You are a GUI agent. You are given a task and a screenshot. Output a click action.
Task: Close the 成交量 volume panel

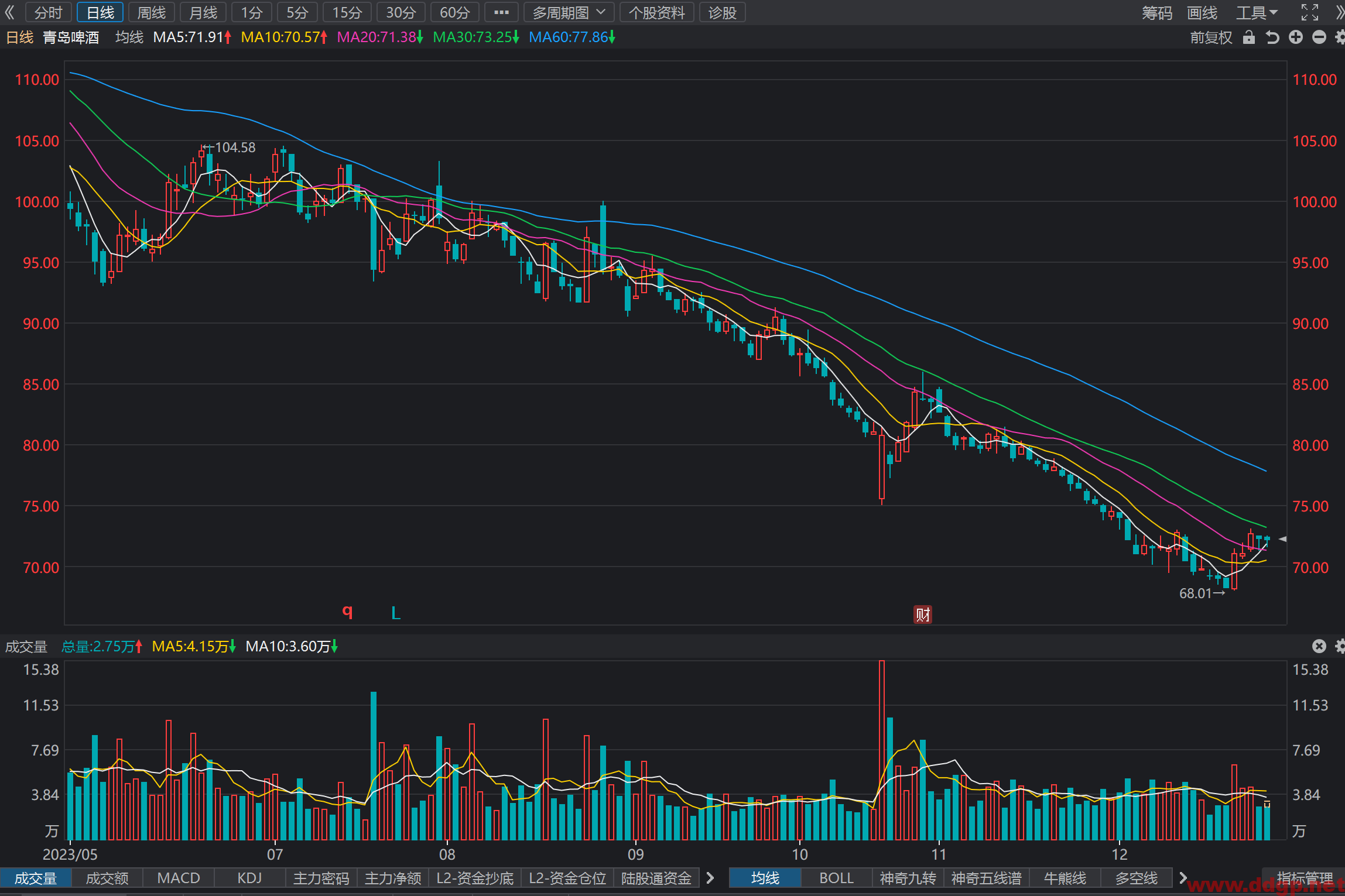tap(1319, 646)
